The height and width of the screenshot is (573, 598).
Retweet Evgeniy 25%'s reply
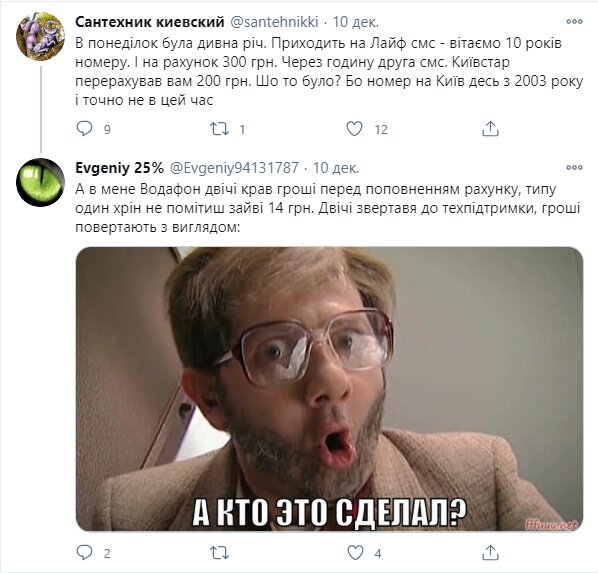220,552
